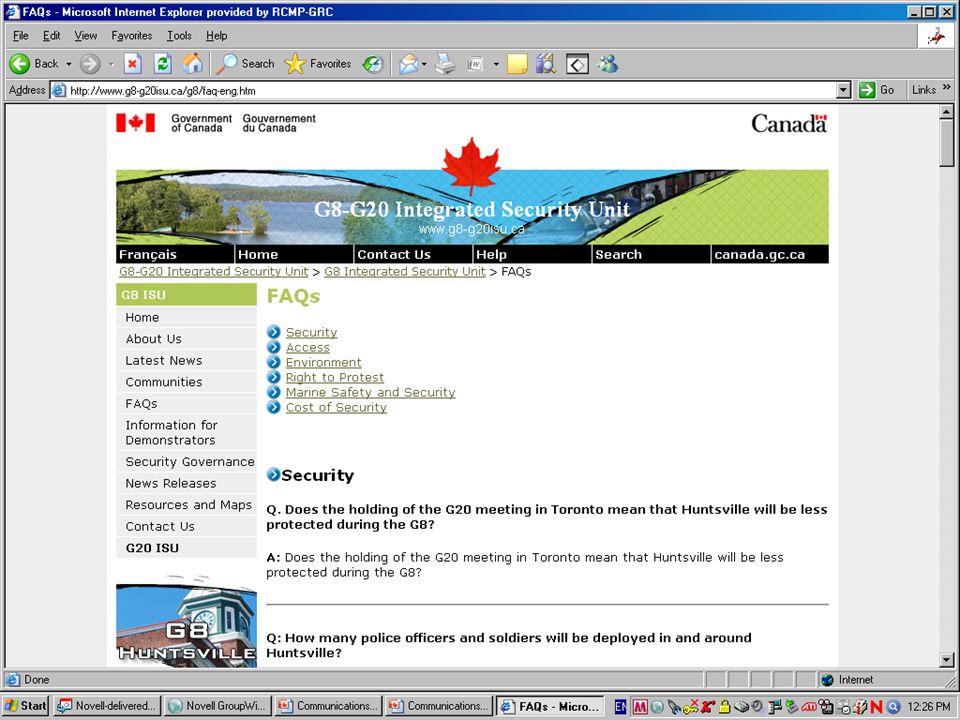Open Resources and Maps sidebar item
Viewport: 960px width, 720px height.
coord(186,504)
